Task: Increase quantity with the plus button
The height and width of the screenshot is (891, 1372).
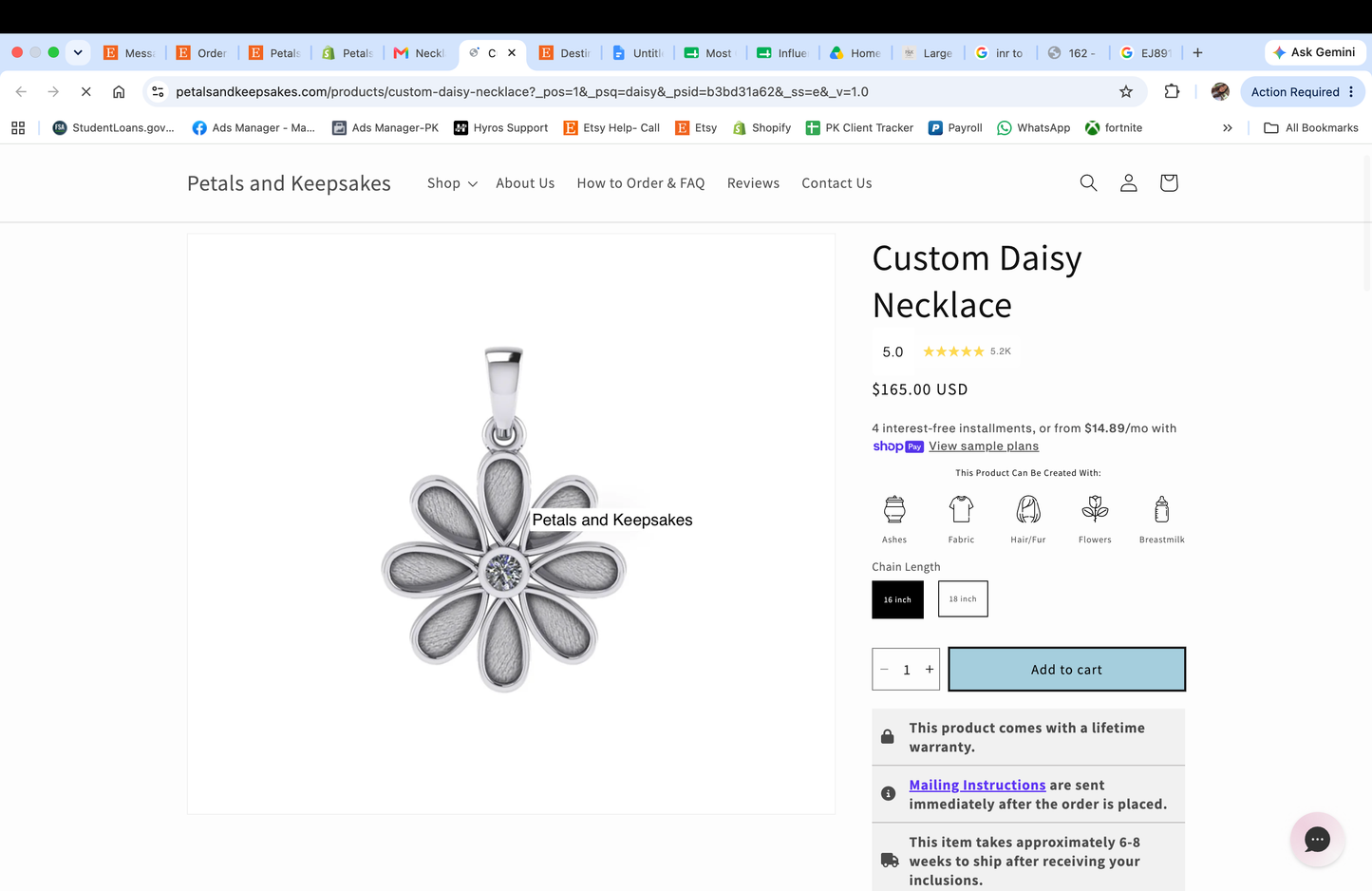Action: pyautogui.click(x=930, y=670)
